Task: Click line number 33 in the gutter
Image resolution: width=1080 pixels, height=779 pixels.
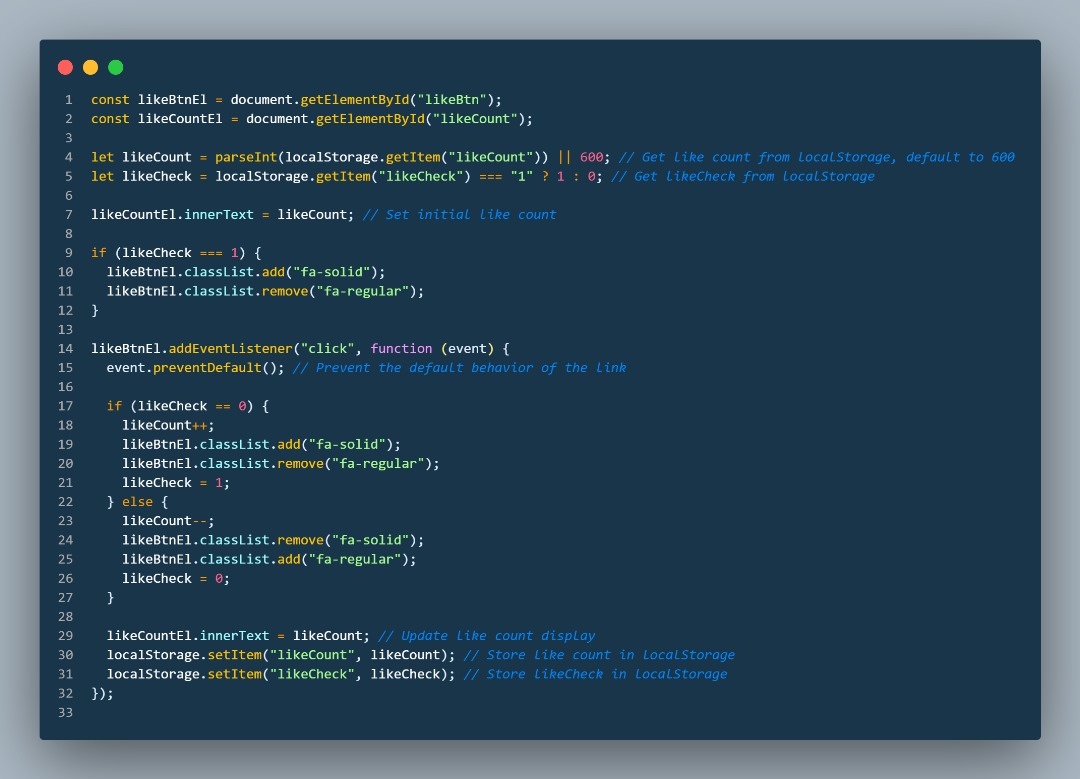Action: click(x=65, y=712)
